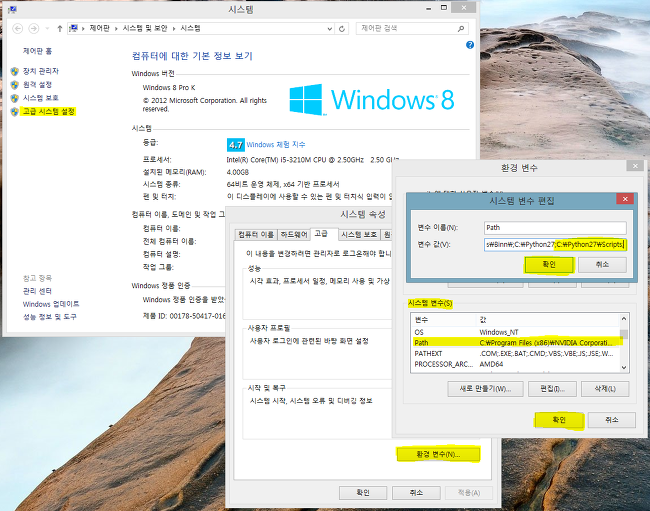
Task: Click scroll-up arrow of system variables list
Action: 624,318
